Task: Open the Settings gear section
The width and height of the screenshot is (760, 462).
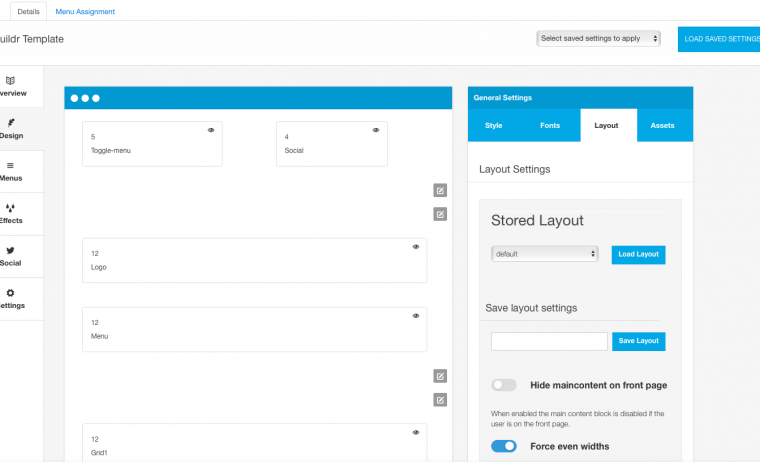Action: click(x=14, y=298)
